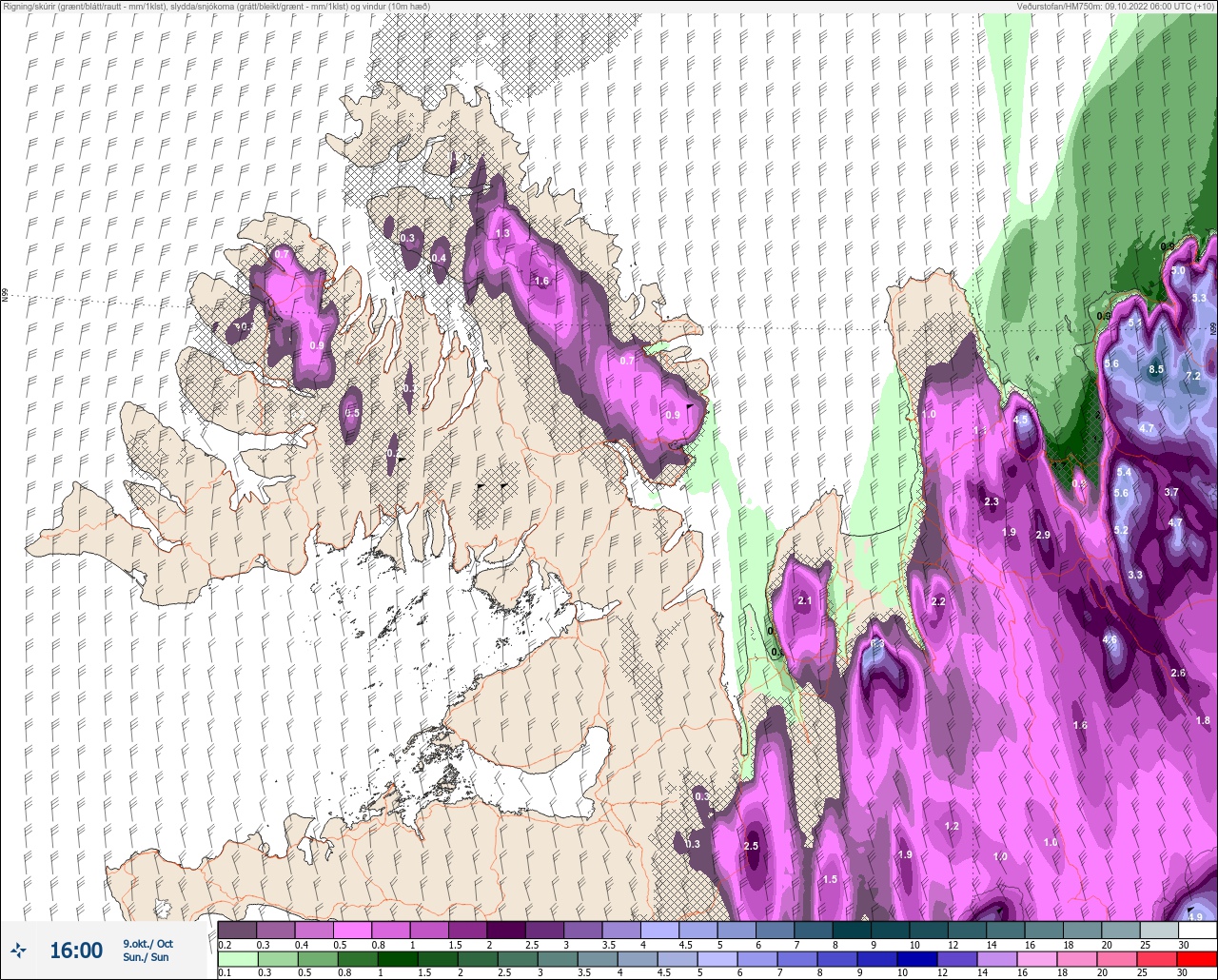1218x980 pixels.
Task: Click the 2.6 precipitation value on map
Action: tap(1178, 673)
